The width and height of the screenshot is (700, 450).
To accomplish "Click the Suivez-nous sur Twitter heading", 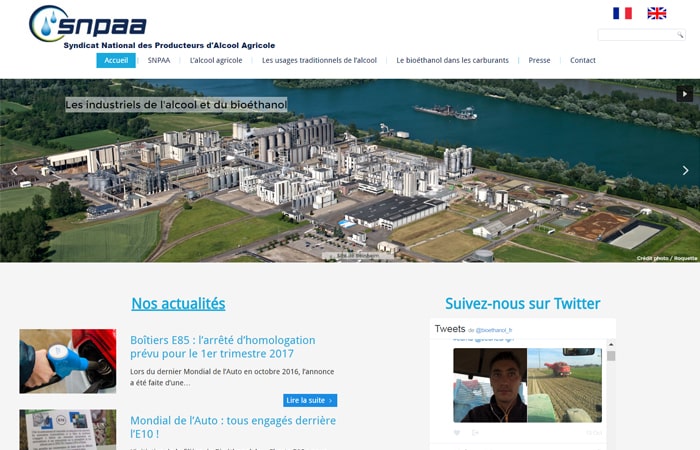I will click(x=522, y=304).
